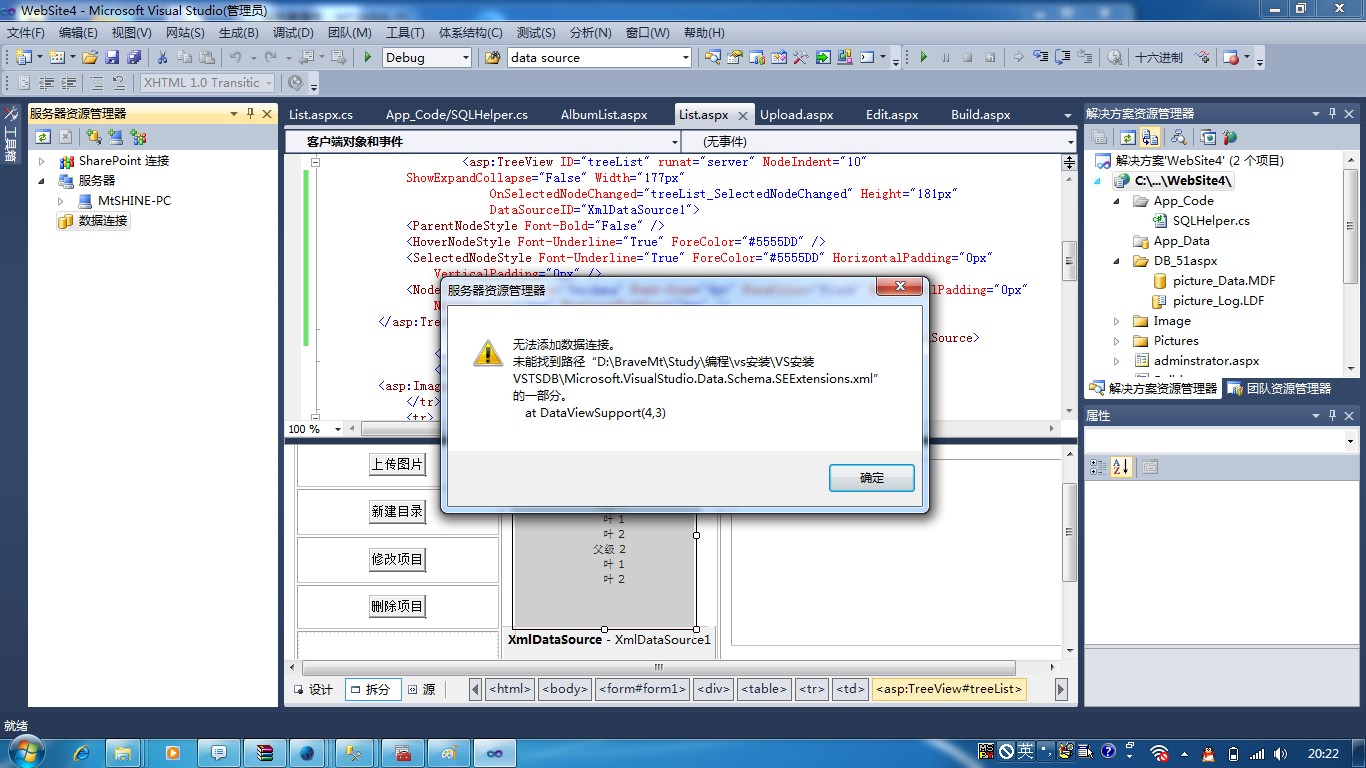Expand the SharePoint 连接 node

[41, 161]
